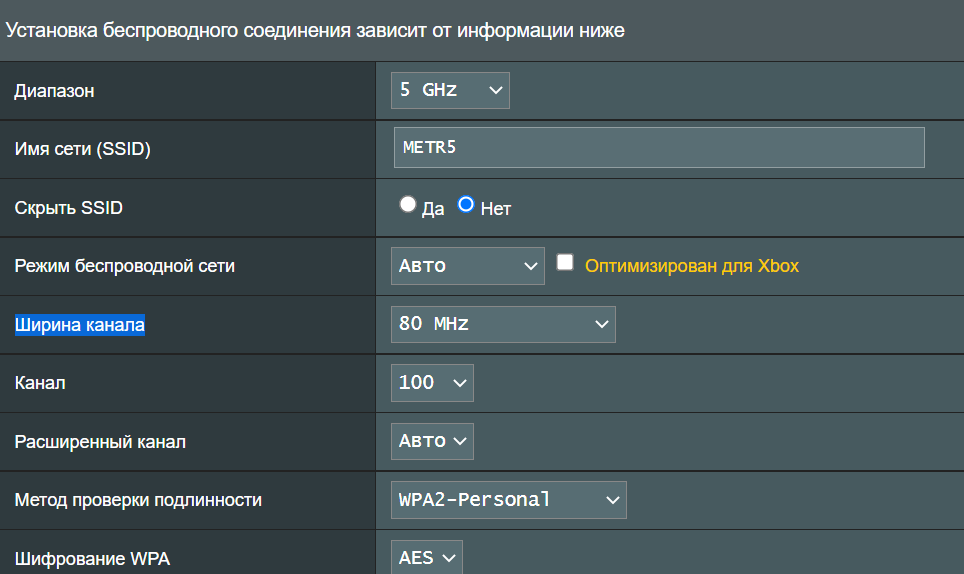Open the WPA2-Personal authentication method dropdown
This screenshot has width=964, height=574.
pyautogui.click(x=508, y=500)
